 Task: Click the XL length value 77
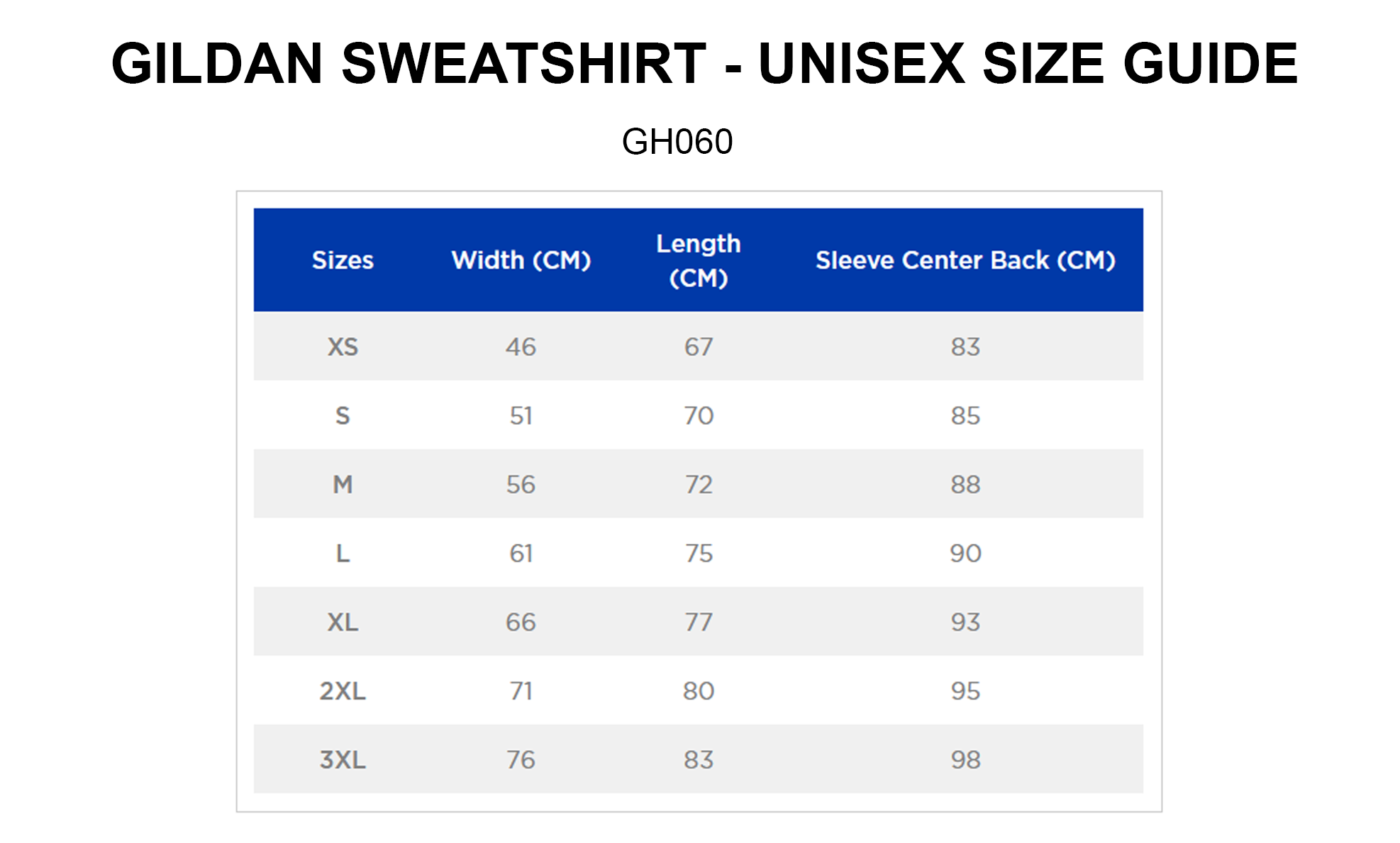(x=699, y=622)
